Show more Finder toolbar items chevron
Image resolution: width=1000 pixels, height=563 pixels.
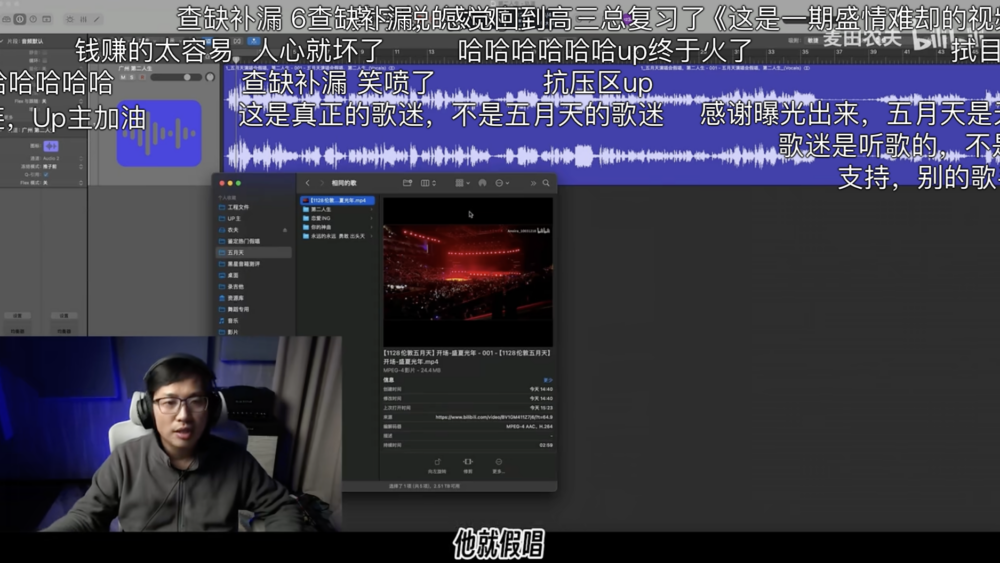click(533, 183)
